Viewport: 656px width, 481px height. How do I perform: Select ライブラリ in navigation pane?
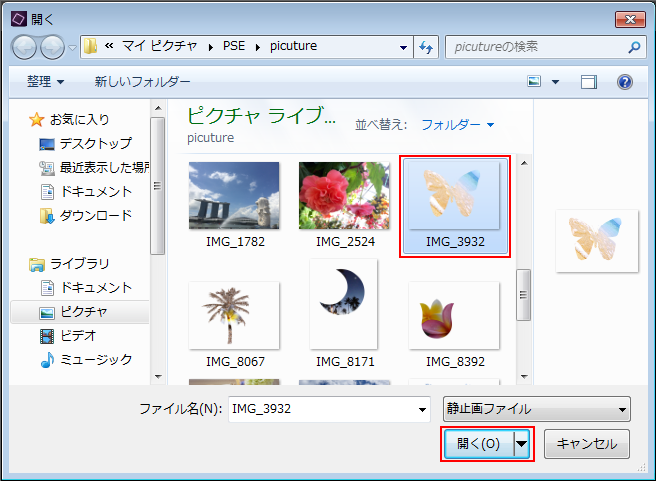(79, 264)
